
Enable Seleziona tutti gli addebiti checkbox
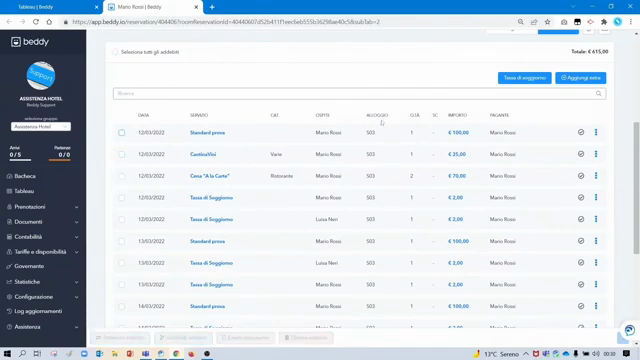click(x=115, y=52)
